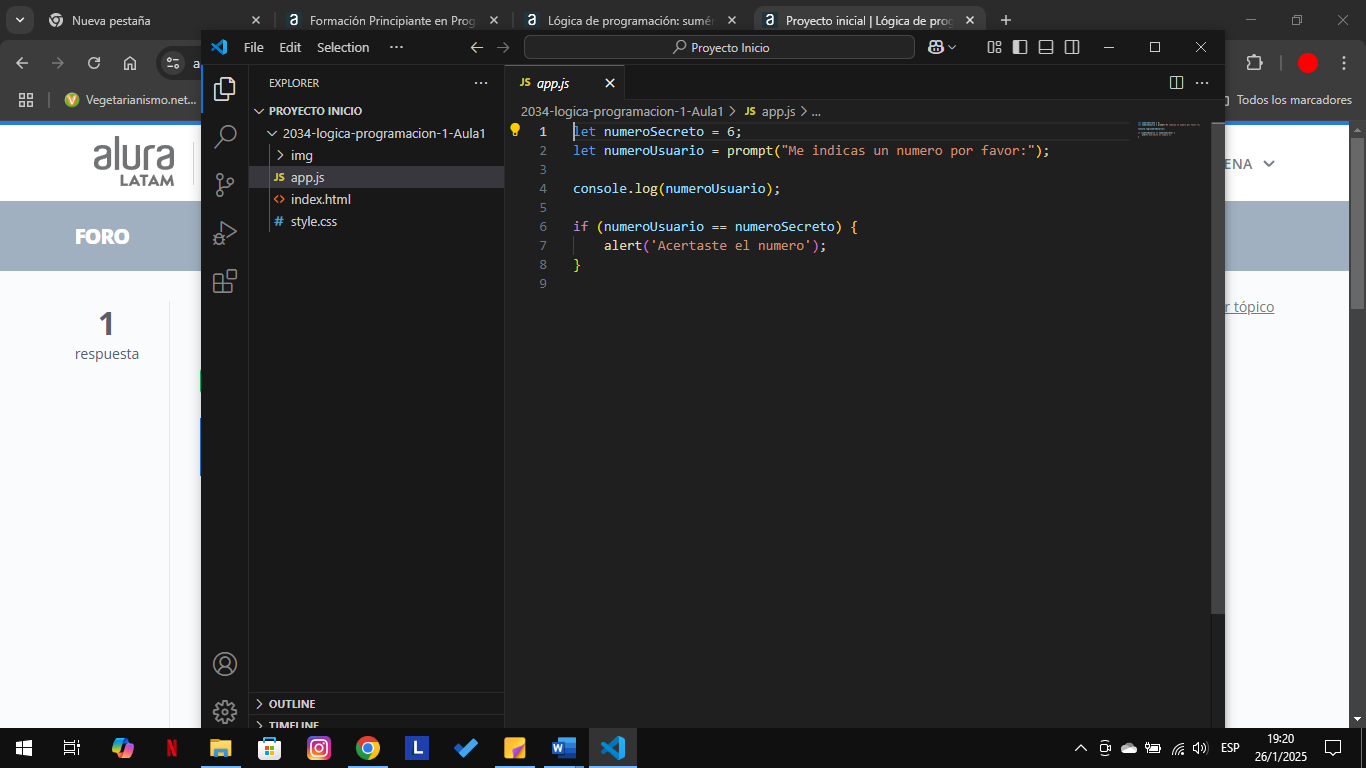Open Instagram from the taskbar
This screenshot has width=1366, height=768.
[319, 748]
